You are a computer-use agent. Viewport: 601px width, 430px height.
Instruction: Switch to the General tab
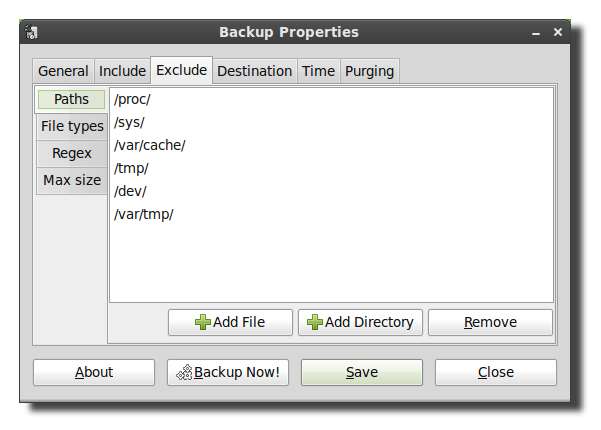pos(63,71)
